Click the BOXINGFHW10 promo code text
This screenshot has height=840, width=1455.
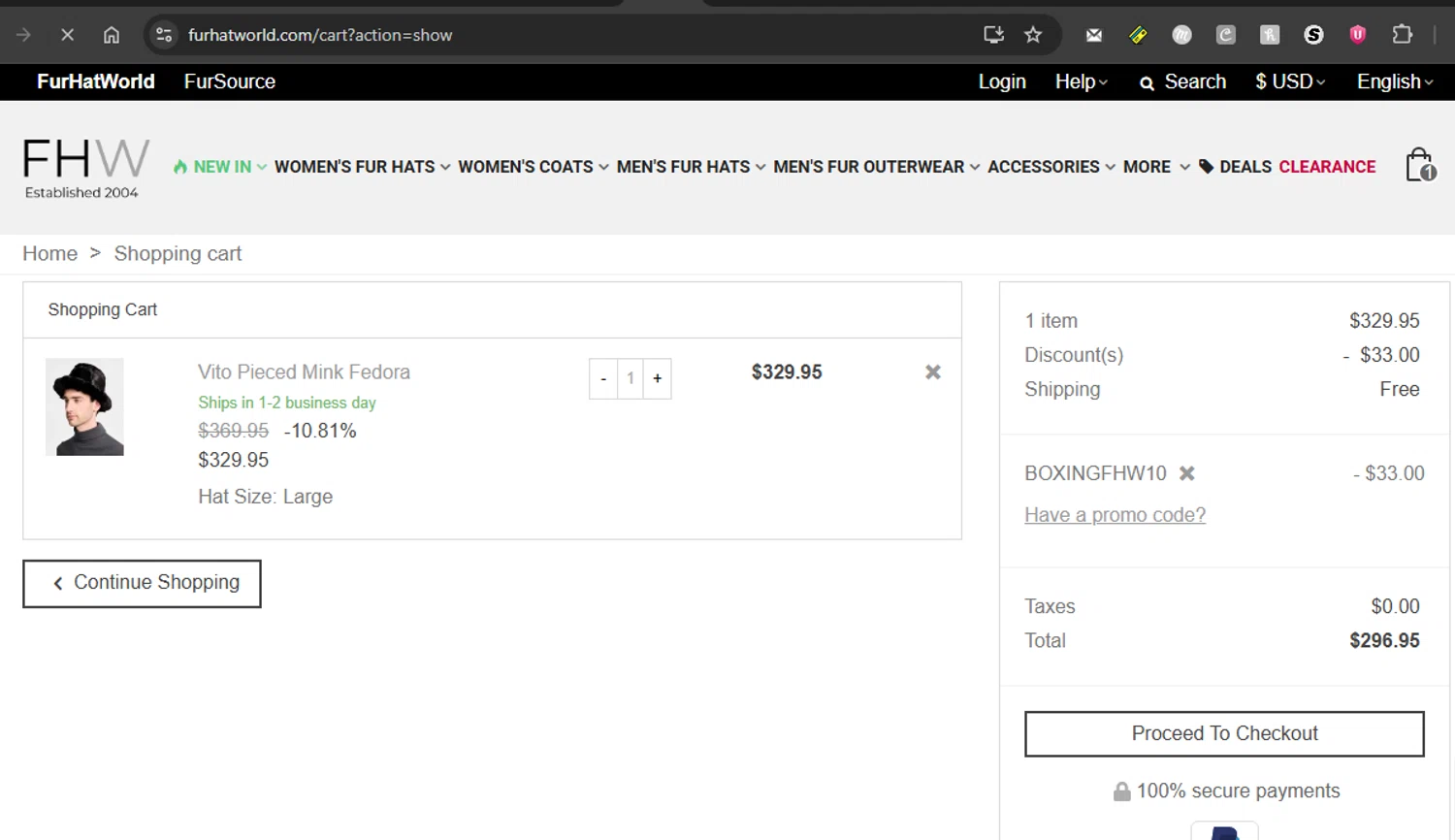click(1095, 473)
